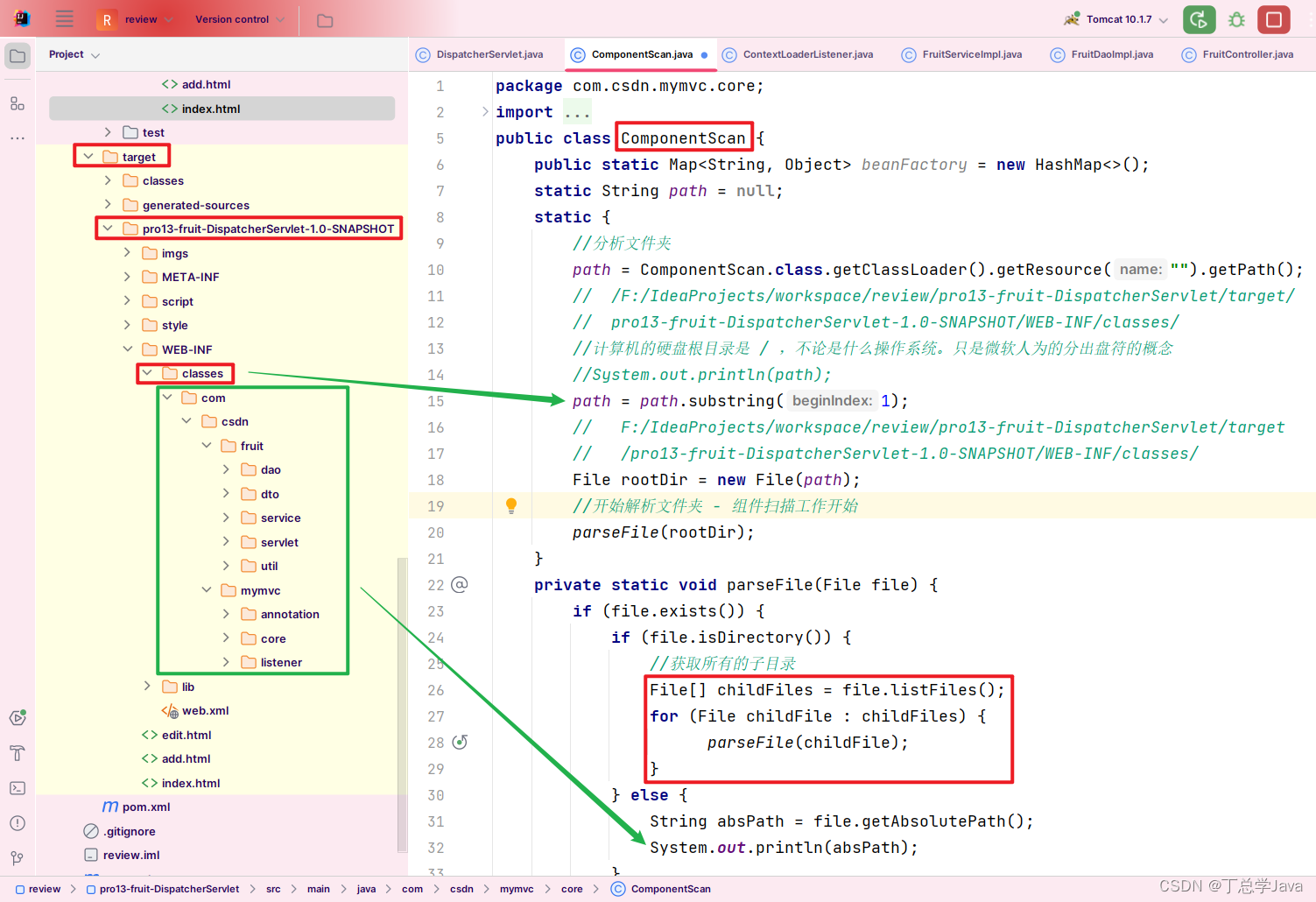Open the Project view dropdown
The width and height of the screenshot is (1316, 902).
[74, 54]
